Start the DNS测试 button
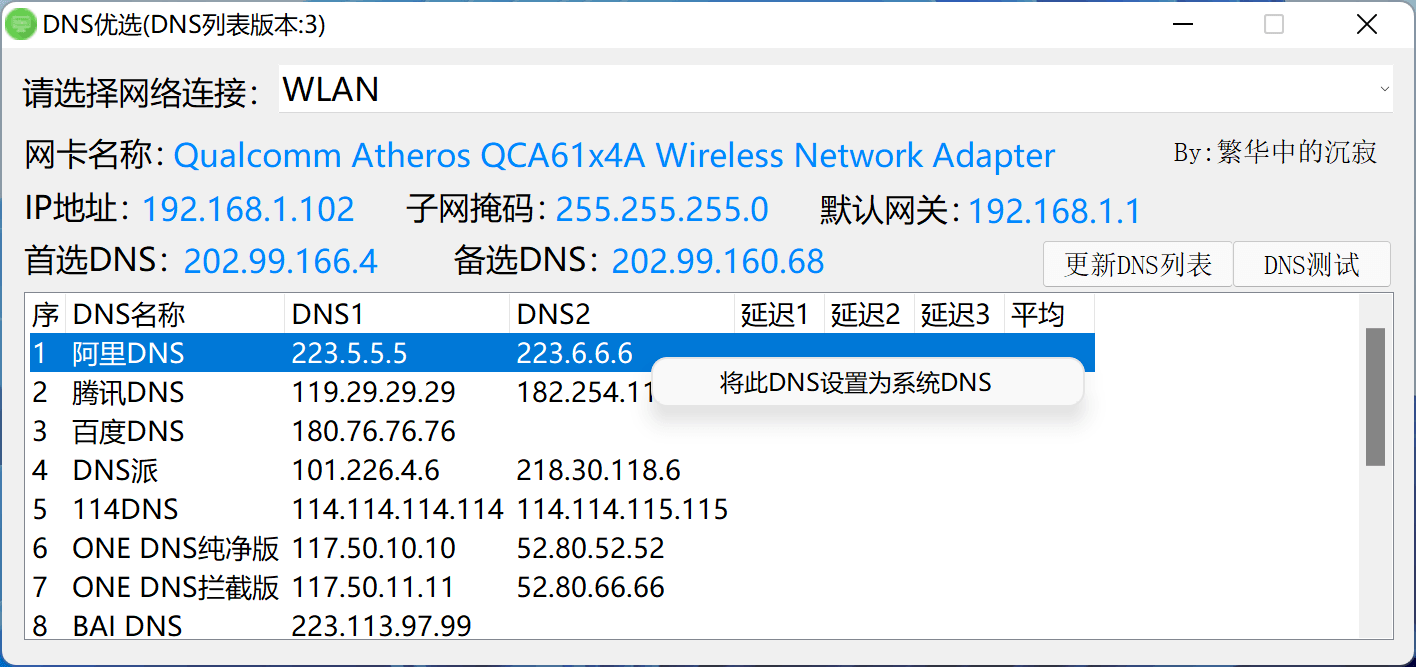This screenshot has width=1416, height=667. 1311,265
